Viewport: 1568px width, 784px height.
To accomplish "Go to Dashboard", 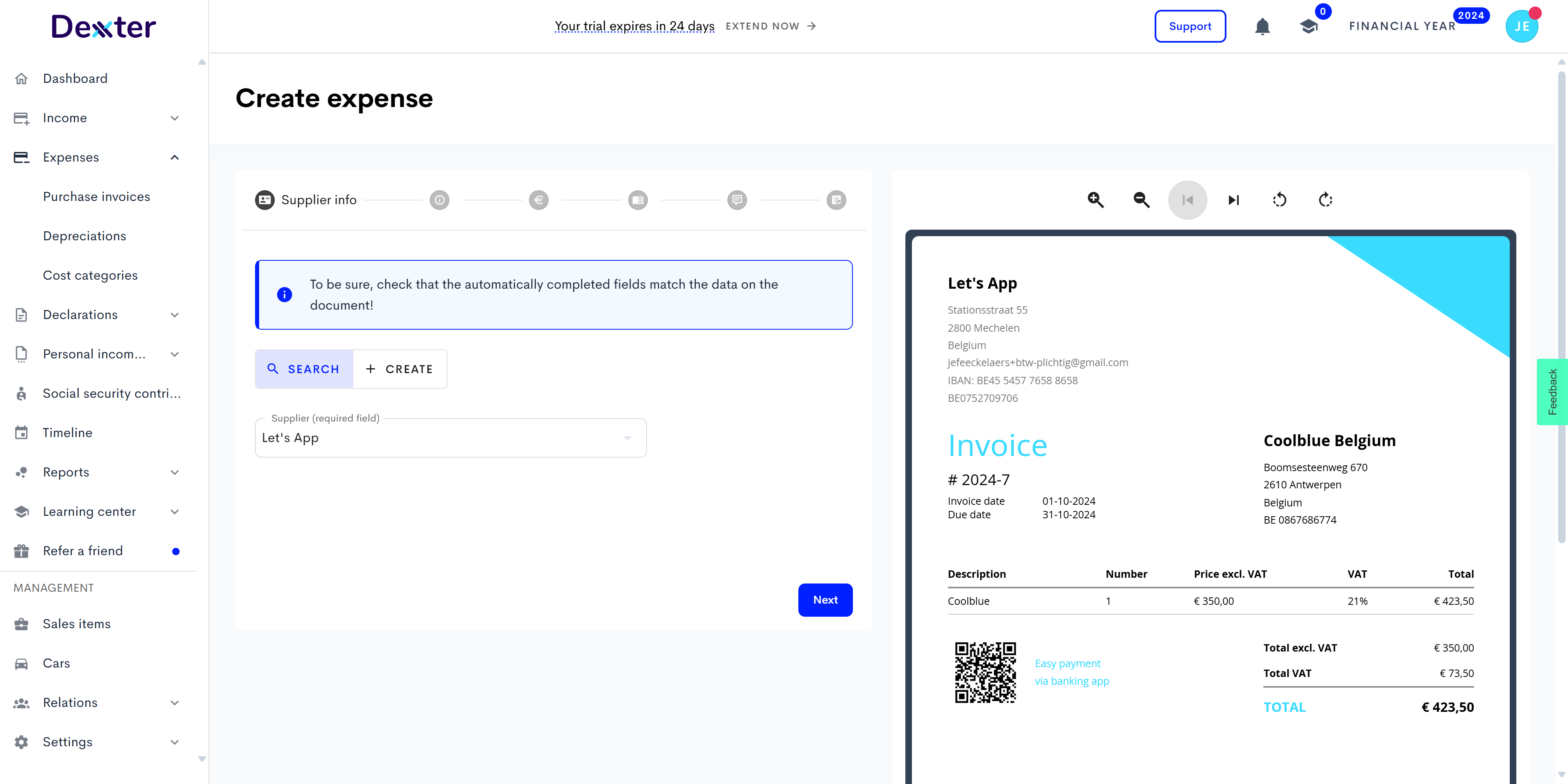I will (x=75, y=78).
